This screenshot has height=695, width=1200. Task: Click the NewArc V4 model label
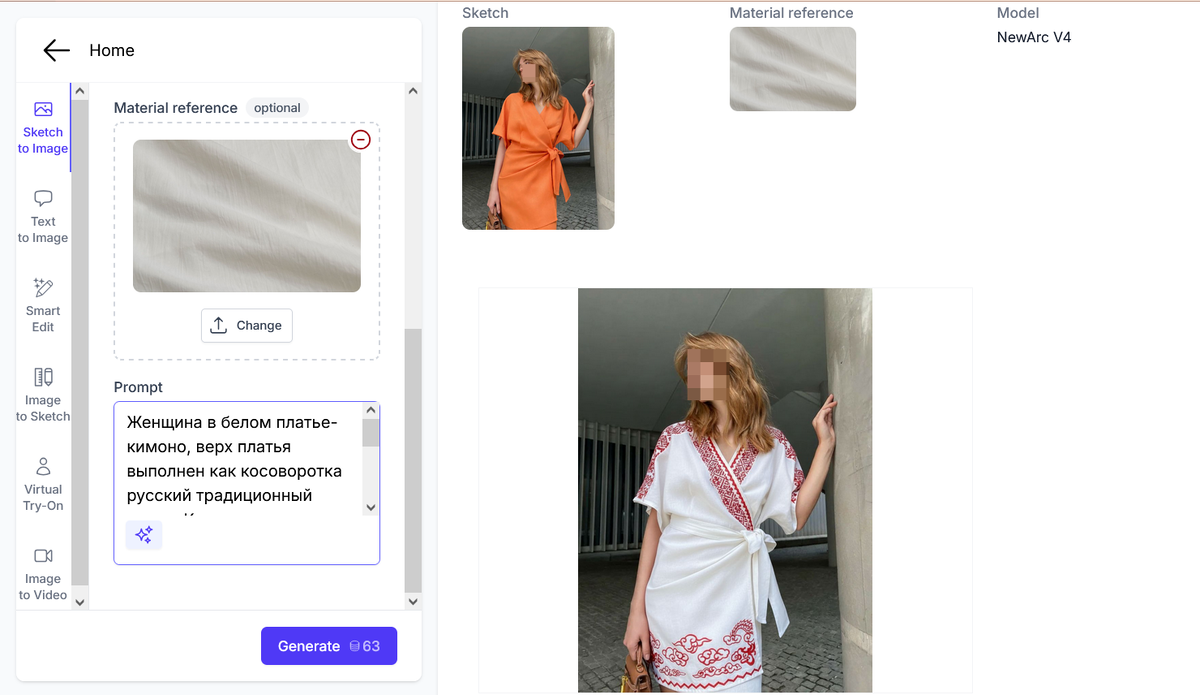pyautogui.click(x=1034, y=37)
